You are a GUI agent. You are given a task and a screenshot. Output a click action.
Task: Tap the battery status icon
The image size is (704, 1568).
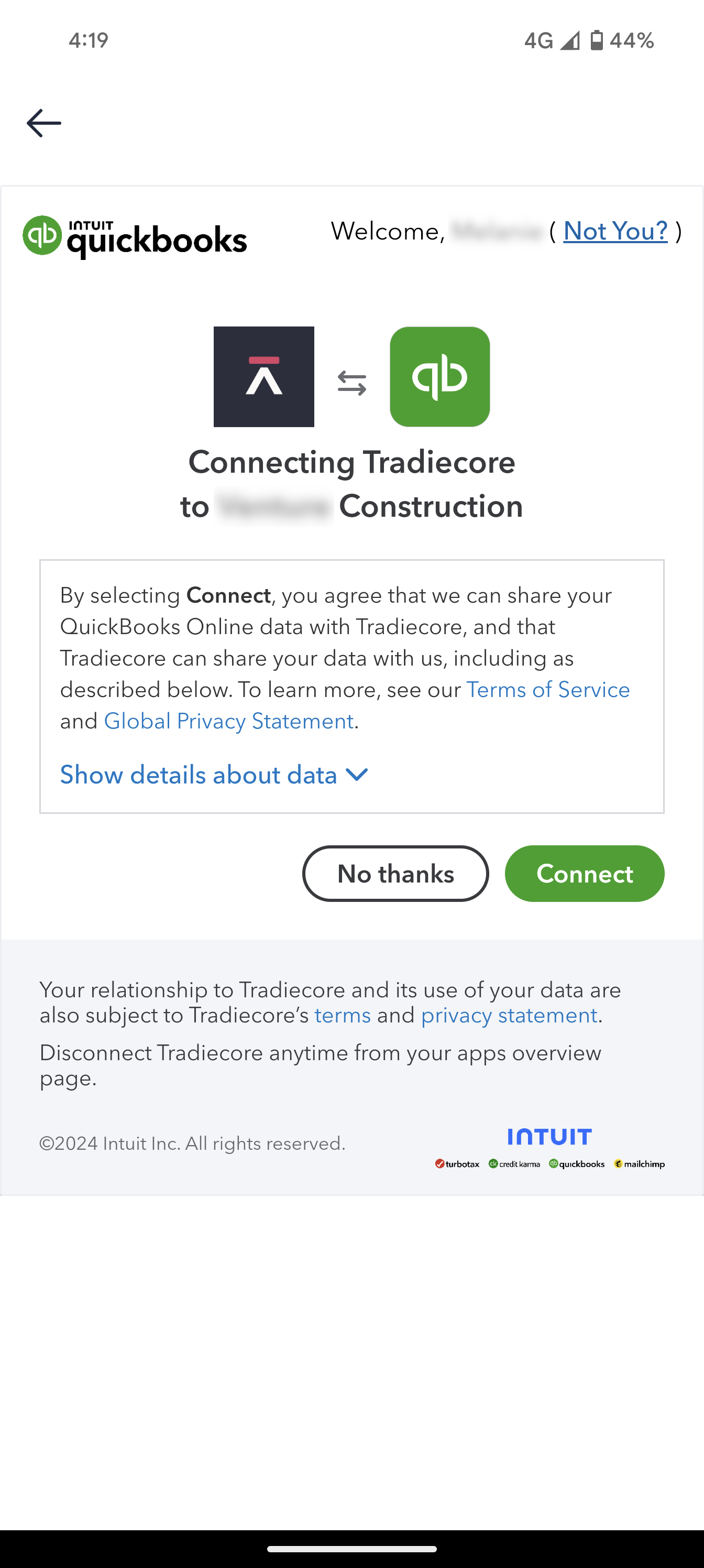597,40
